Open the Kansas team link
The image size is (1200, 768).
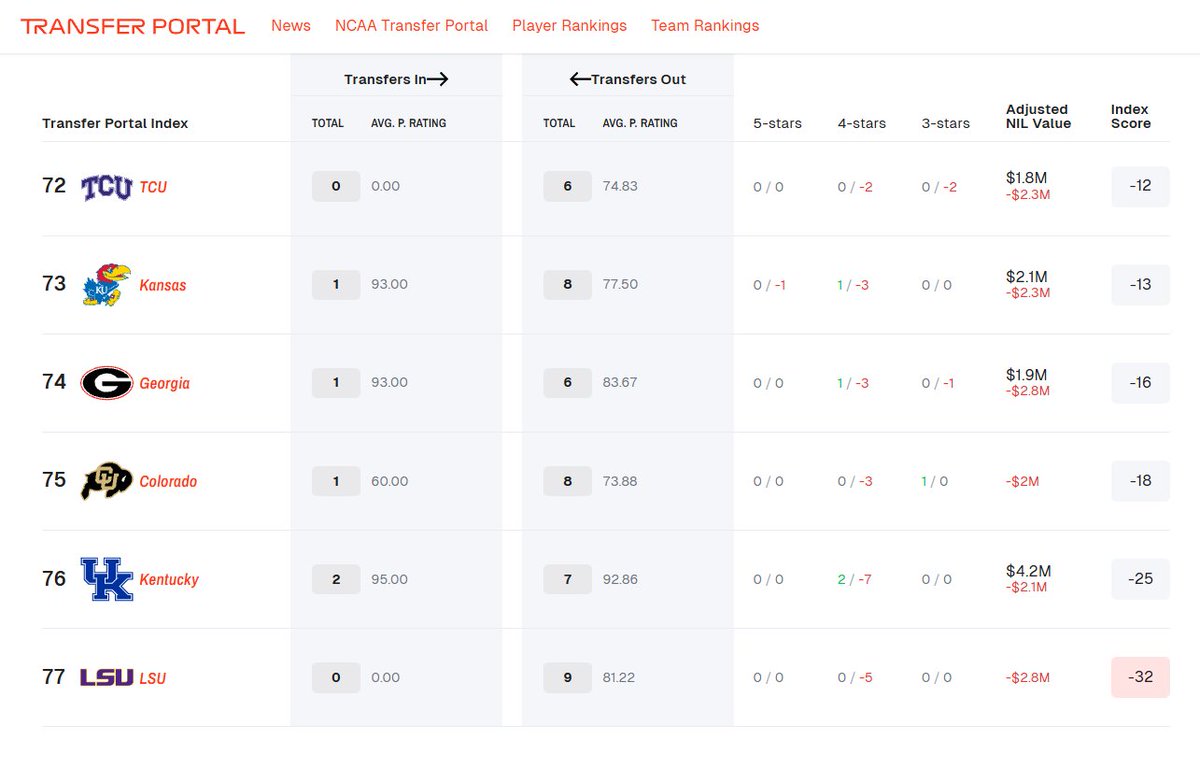coord(163,285)
